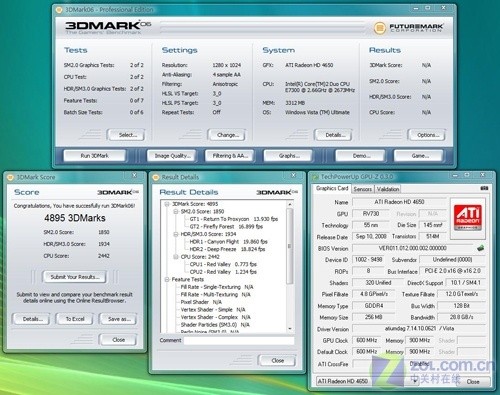Click the Result Details vertical scrollbar thumb
This screenshot has height=395, width=500.
[289, 246]
